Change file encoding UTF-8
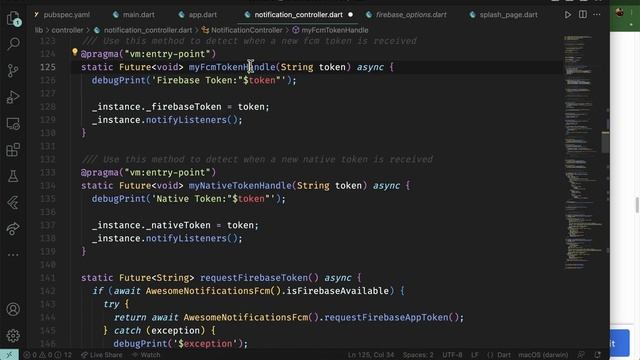640x360 pixels. (452, 355)
